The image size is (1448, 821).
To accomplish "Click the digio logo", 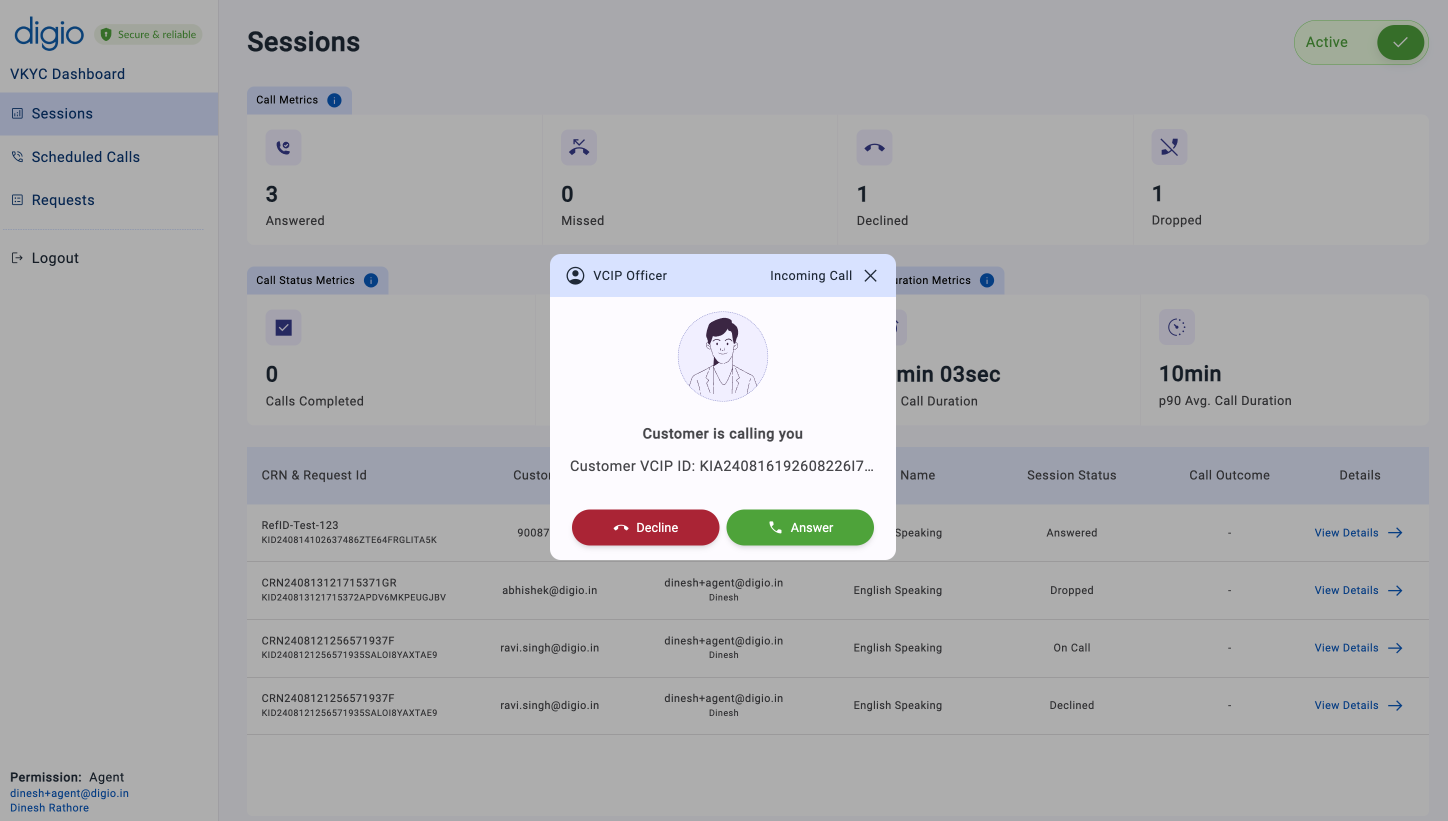I will (x=49, y=32).
